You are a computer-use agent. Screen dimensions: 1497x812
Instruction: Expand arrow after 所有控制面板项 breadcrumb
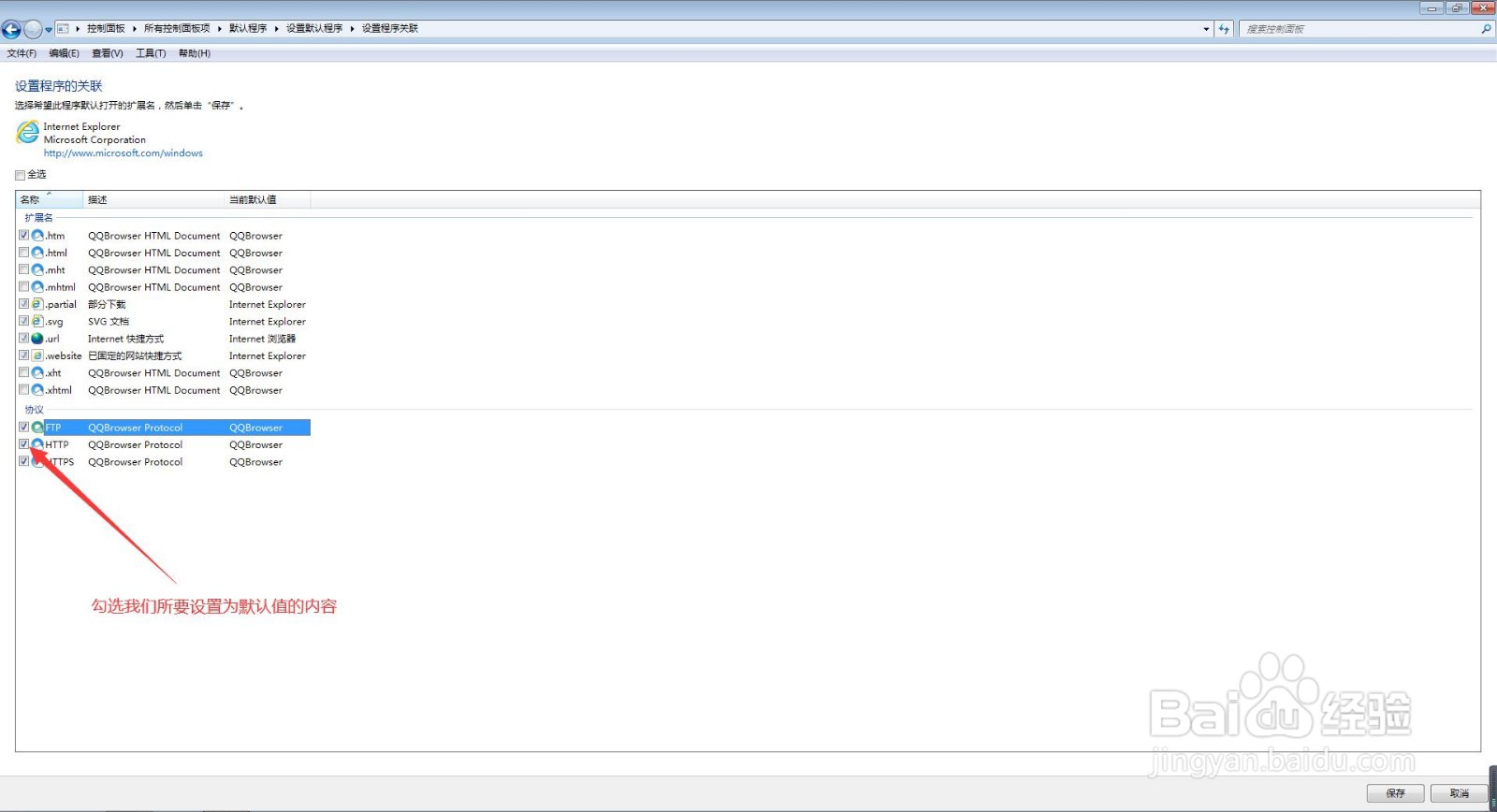click(220, 29)
